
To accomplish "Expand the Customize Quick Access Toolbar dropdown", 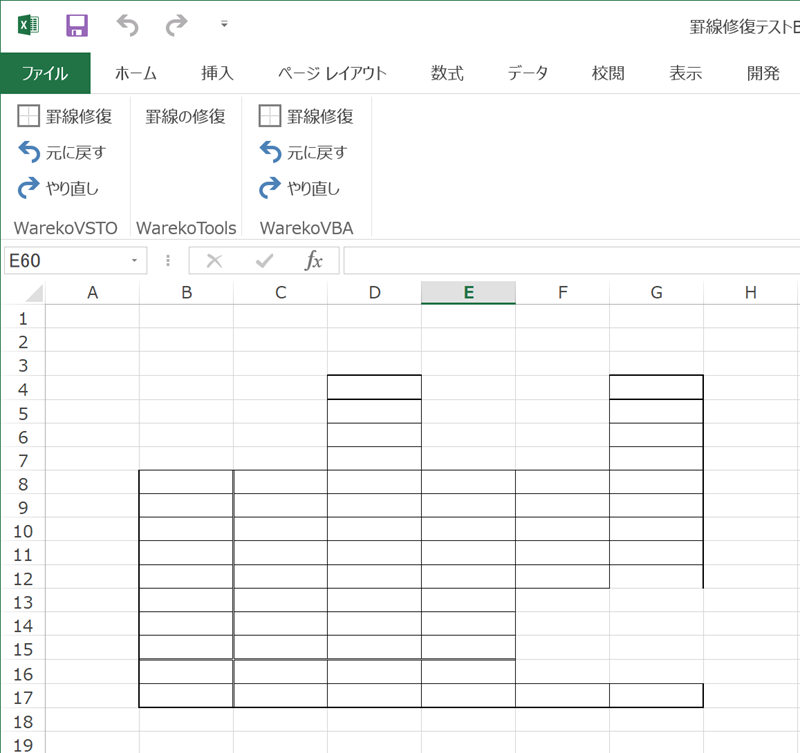I will point(224,24).
